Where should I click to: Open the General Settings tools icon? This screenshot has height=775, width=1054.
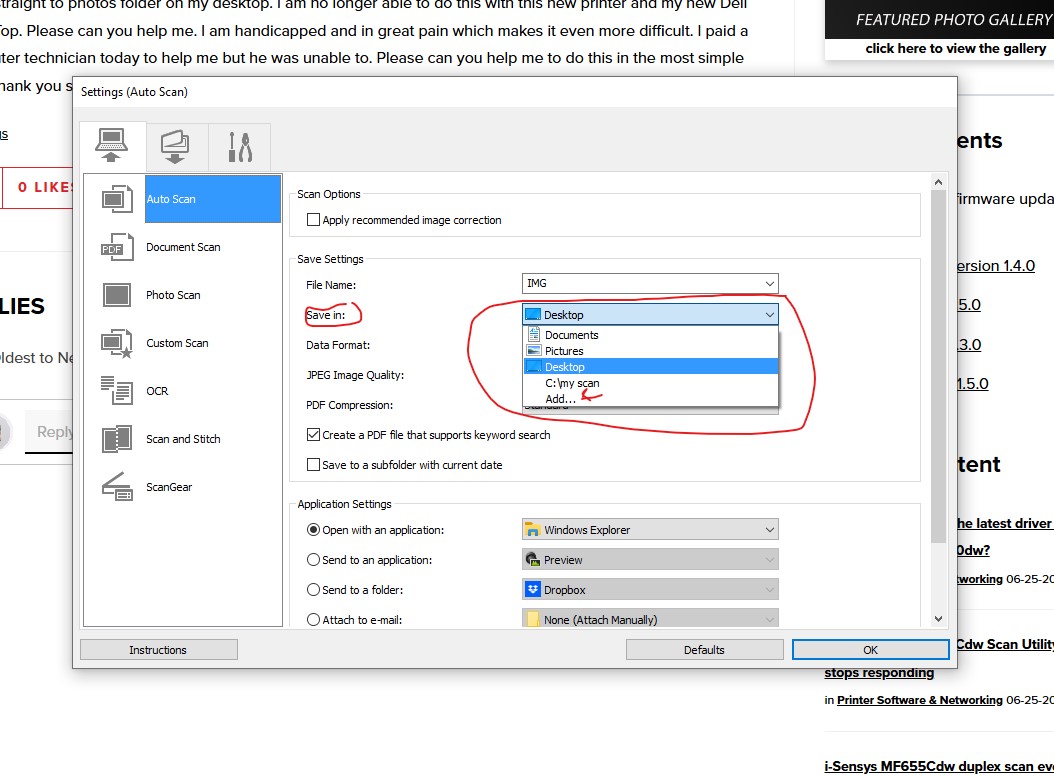(239, 145)
